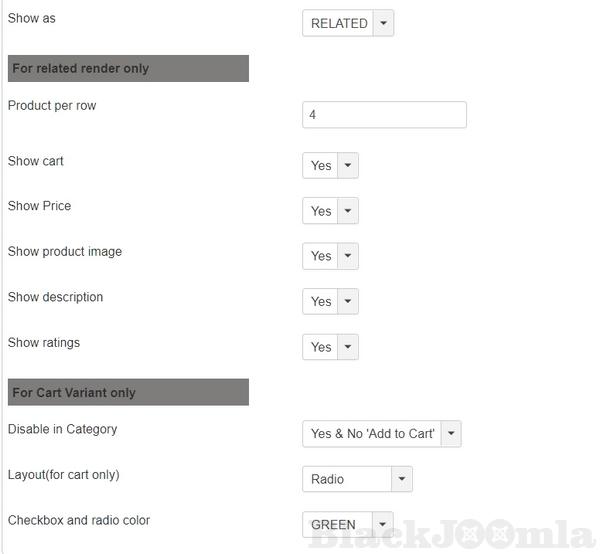
Task: Open the Show ratings dropdown
Action: coord(321,347)
